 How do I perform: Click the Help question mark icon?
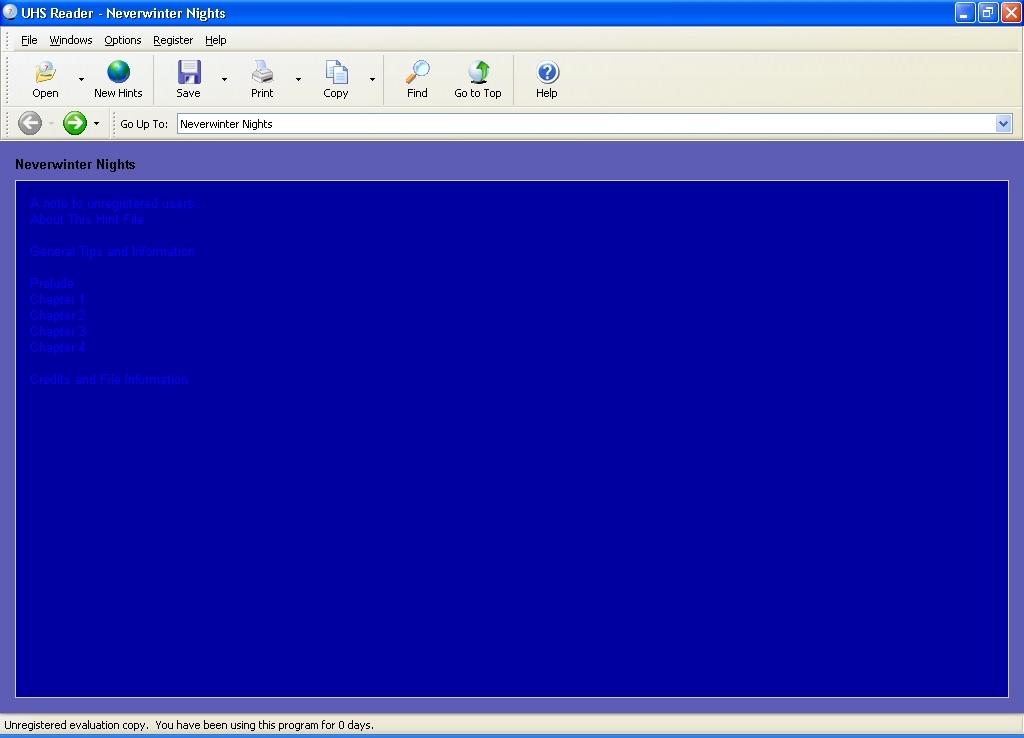tap(546, 73)
